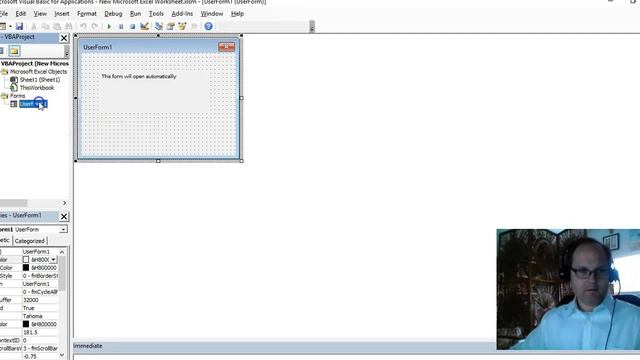Switch to the Categorized properties tab
Viewport: 640px width, 360px height.
point(29,241)
